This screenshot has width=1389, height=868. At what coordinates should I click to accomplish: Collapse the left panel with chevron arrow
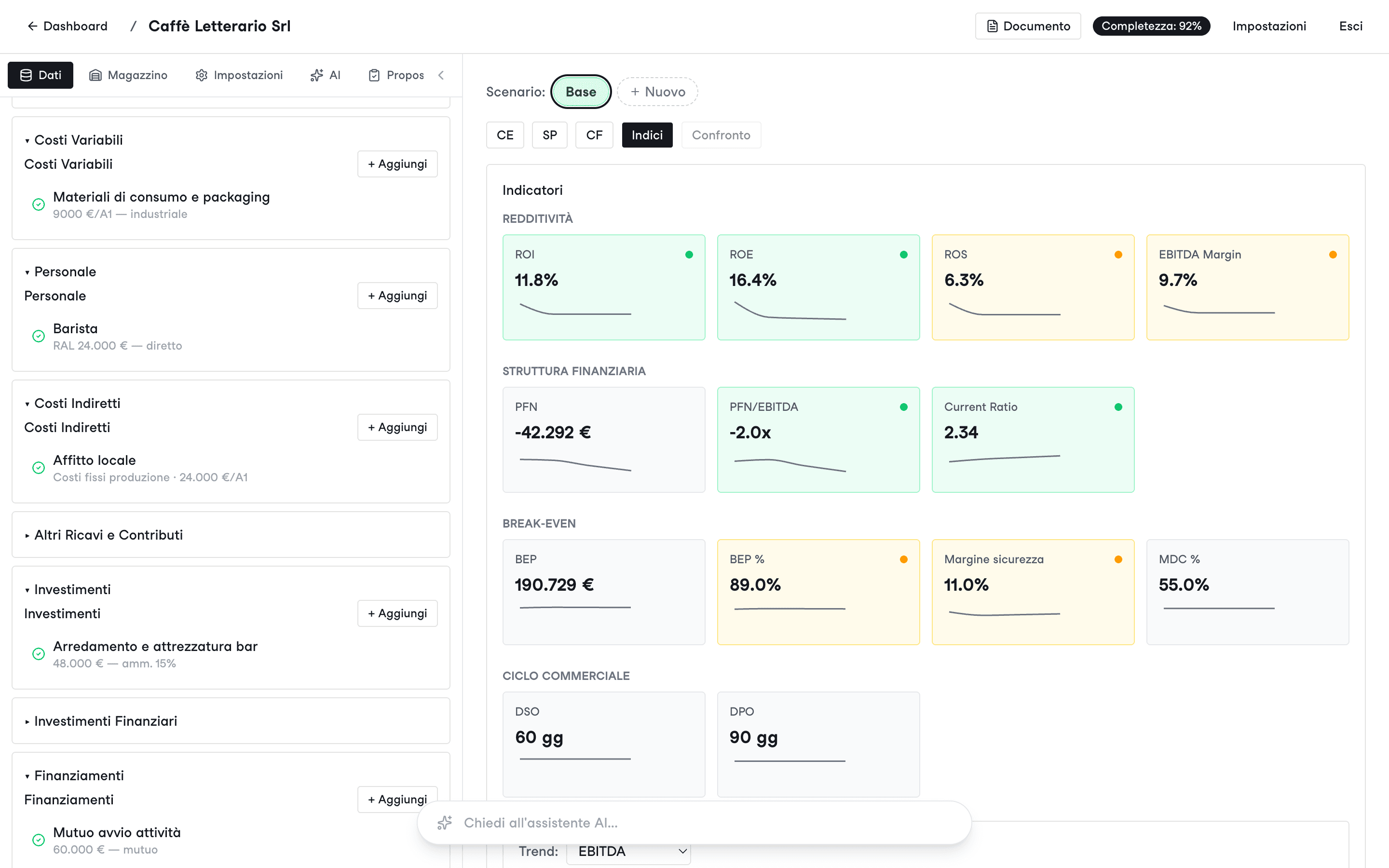click(x=441, y=75)
